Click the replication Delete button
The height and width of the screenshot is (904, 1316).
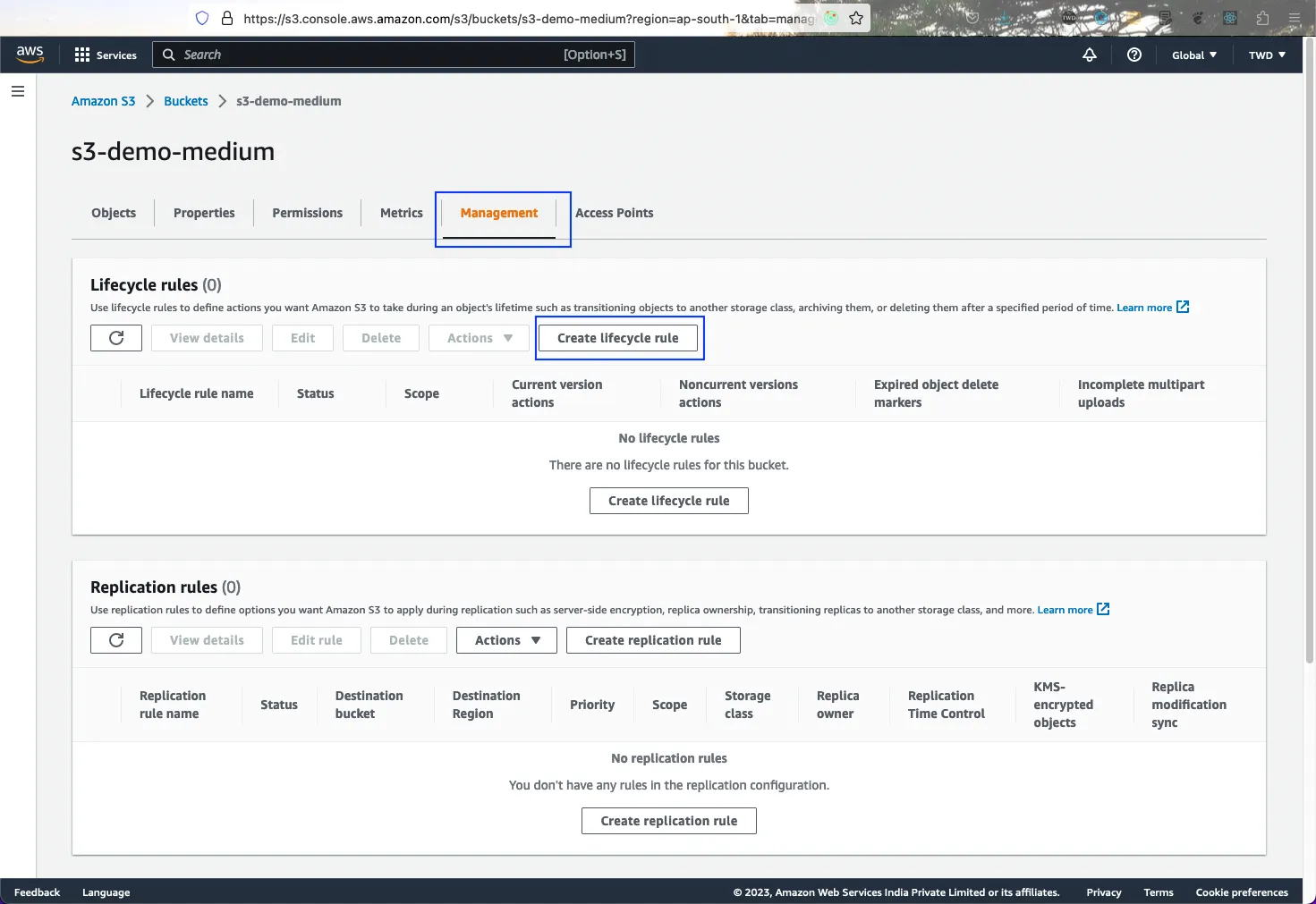[x=409, y=640]
